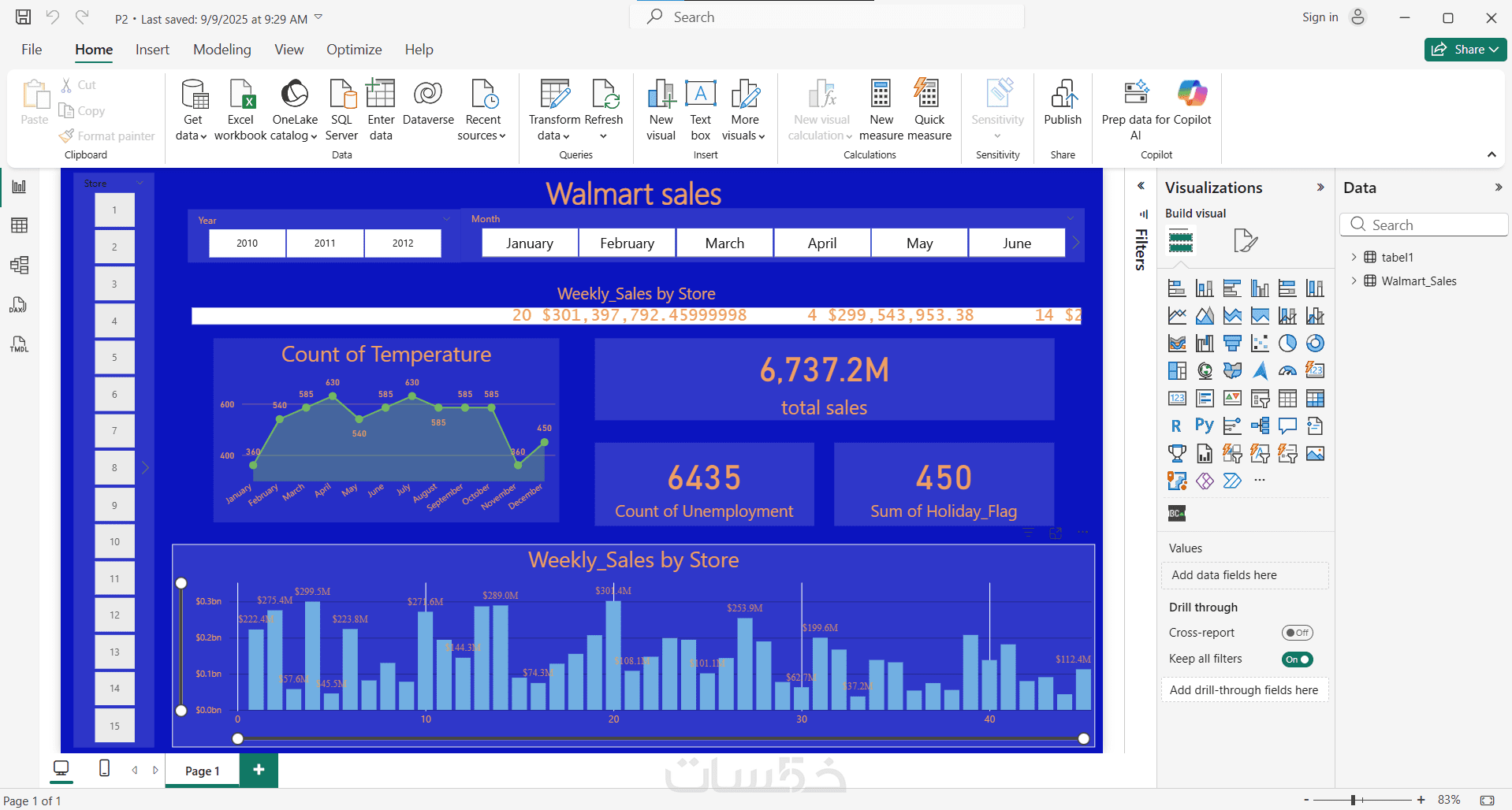
Task: Expand the Filters pane
Action: (x=1141, y=186)
